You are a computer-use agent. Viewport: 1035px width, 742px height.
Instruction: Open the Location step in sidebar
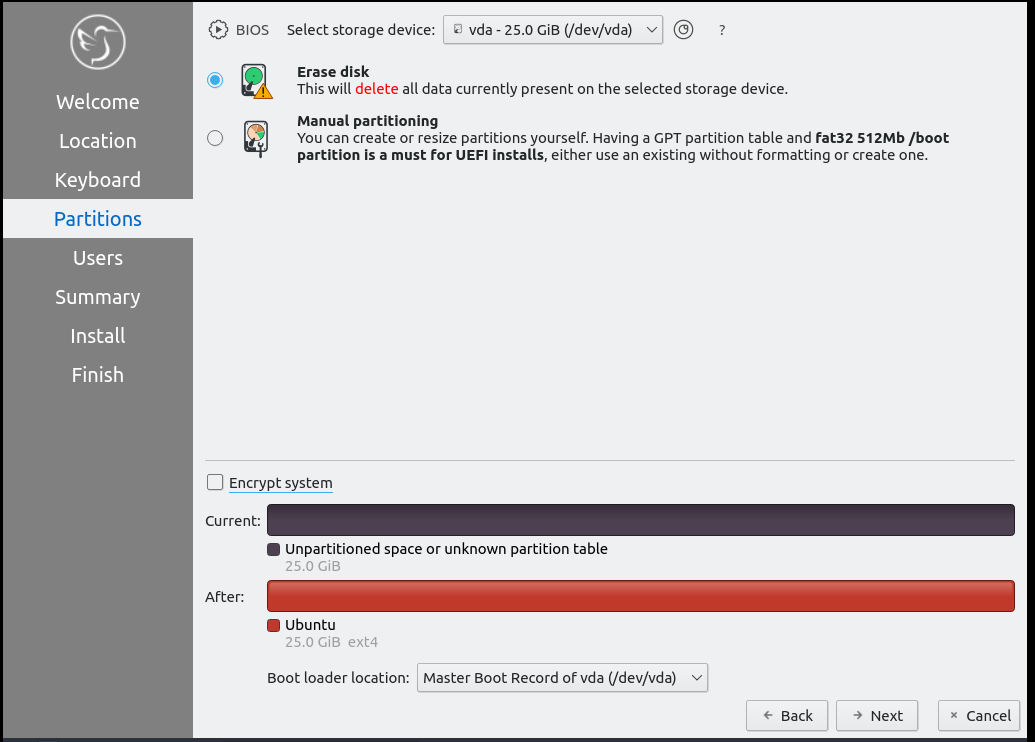pos(97,141)
